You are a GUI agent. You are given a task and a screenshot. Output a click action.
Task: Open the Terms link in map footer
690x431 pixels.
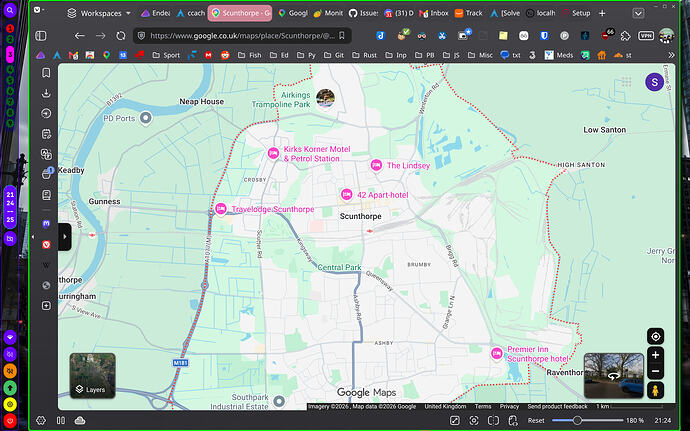(x=483, y=407)
